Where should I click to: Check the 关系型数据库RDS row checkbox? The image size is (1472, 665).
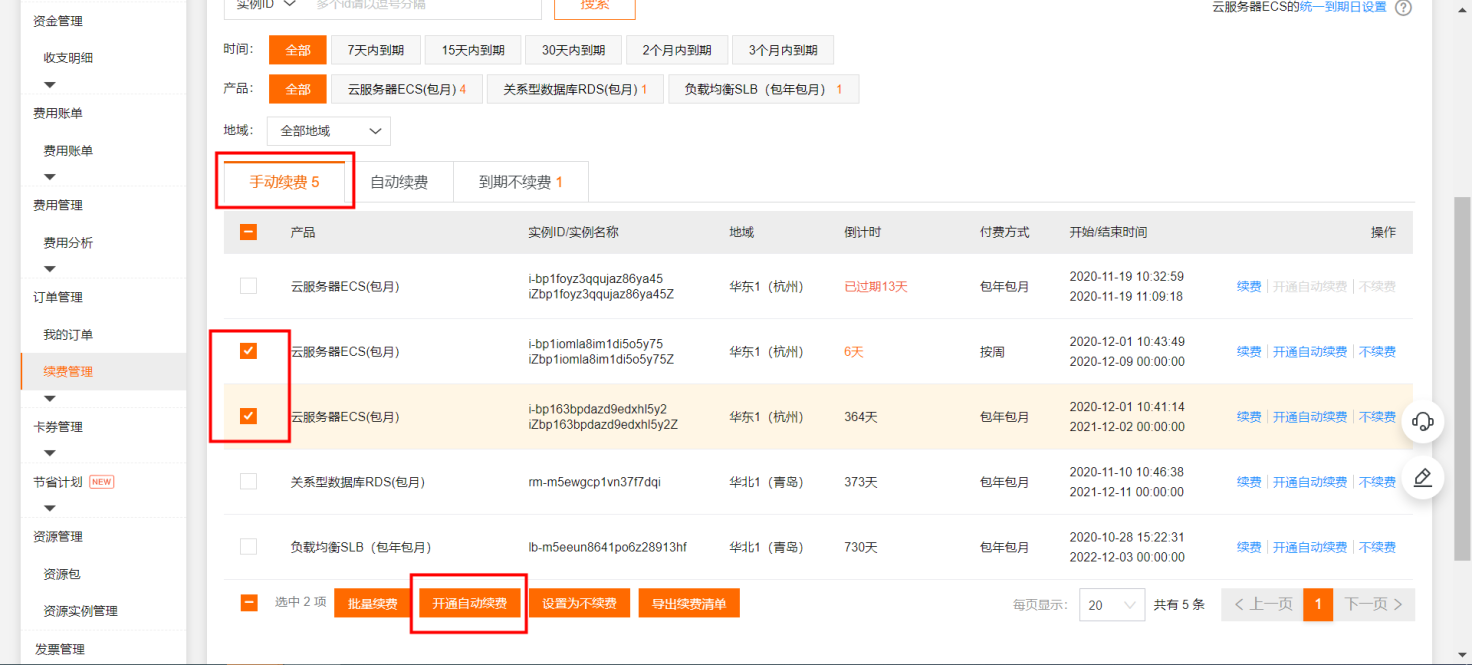point(249,482)
